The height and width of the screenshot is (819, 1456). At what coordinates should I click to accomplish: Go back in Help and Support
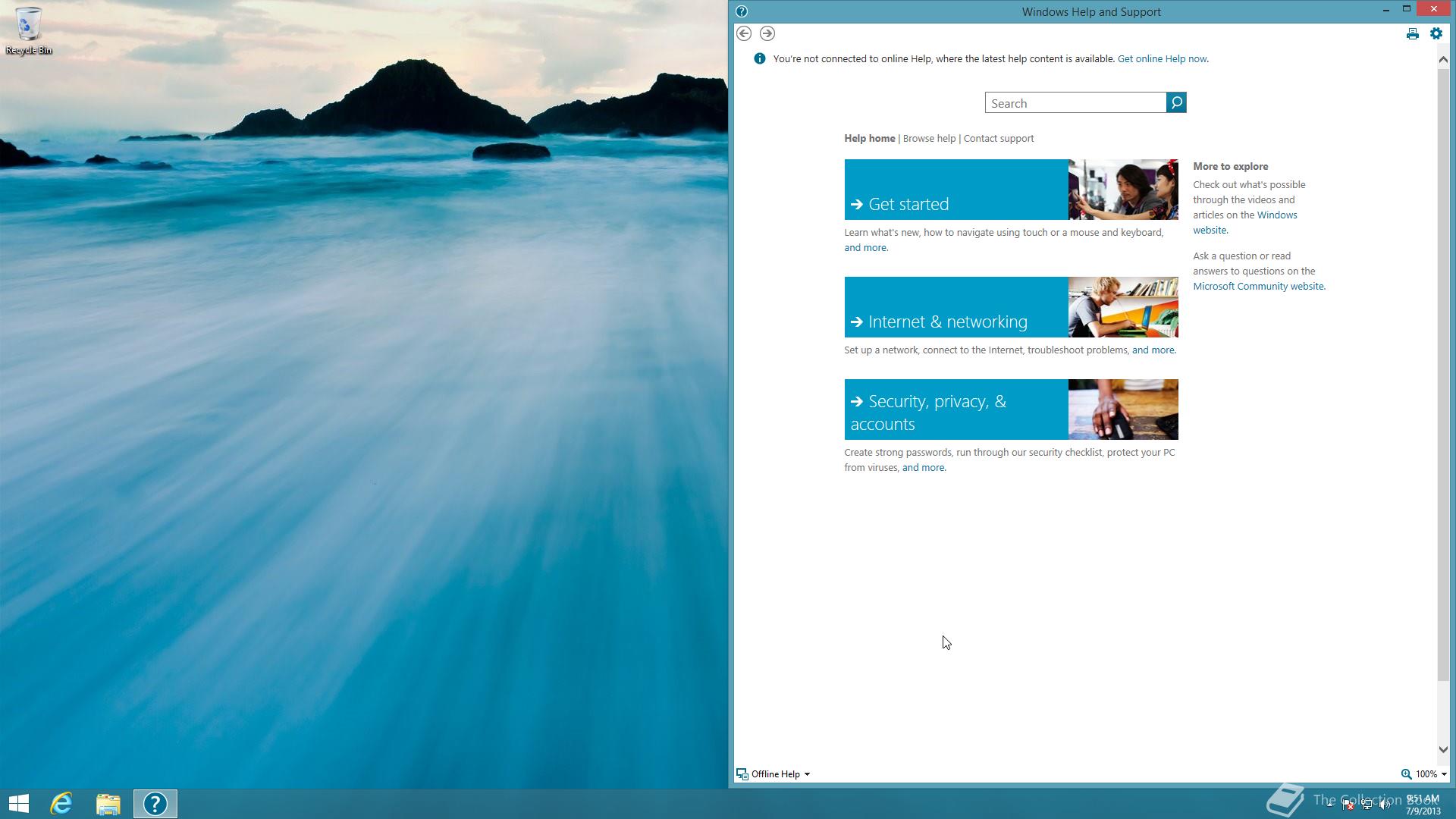(x=744, y=33)
